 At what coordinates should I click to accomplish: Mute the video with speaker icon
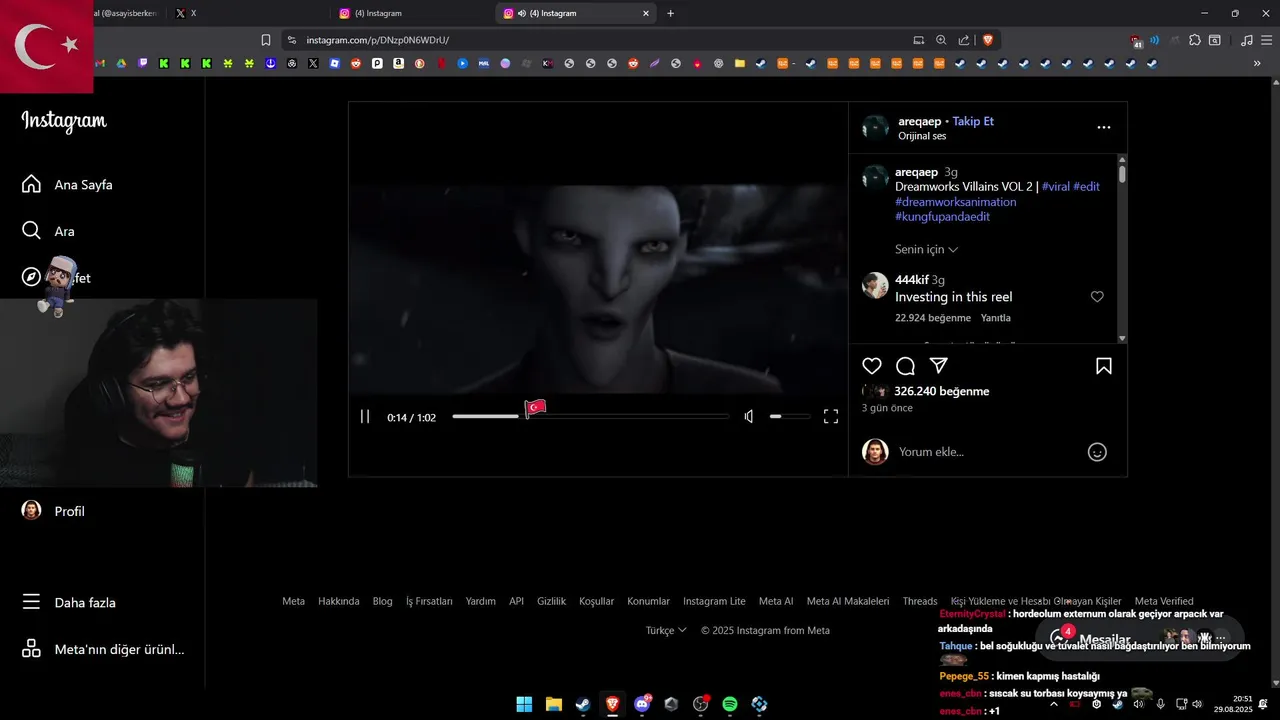[749, 417]
